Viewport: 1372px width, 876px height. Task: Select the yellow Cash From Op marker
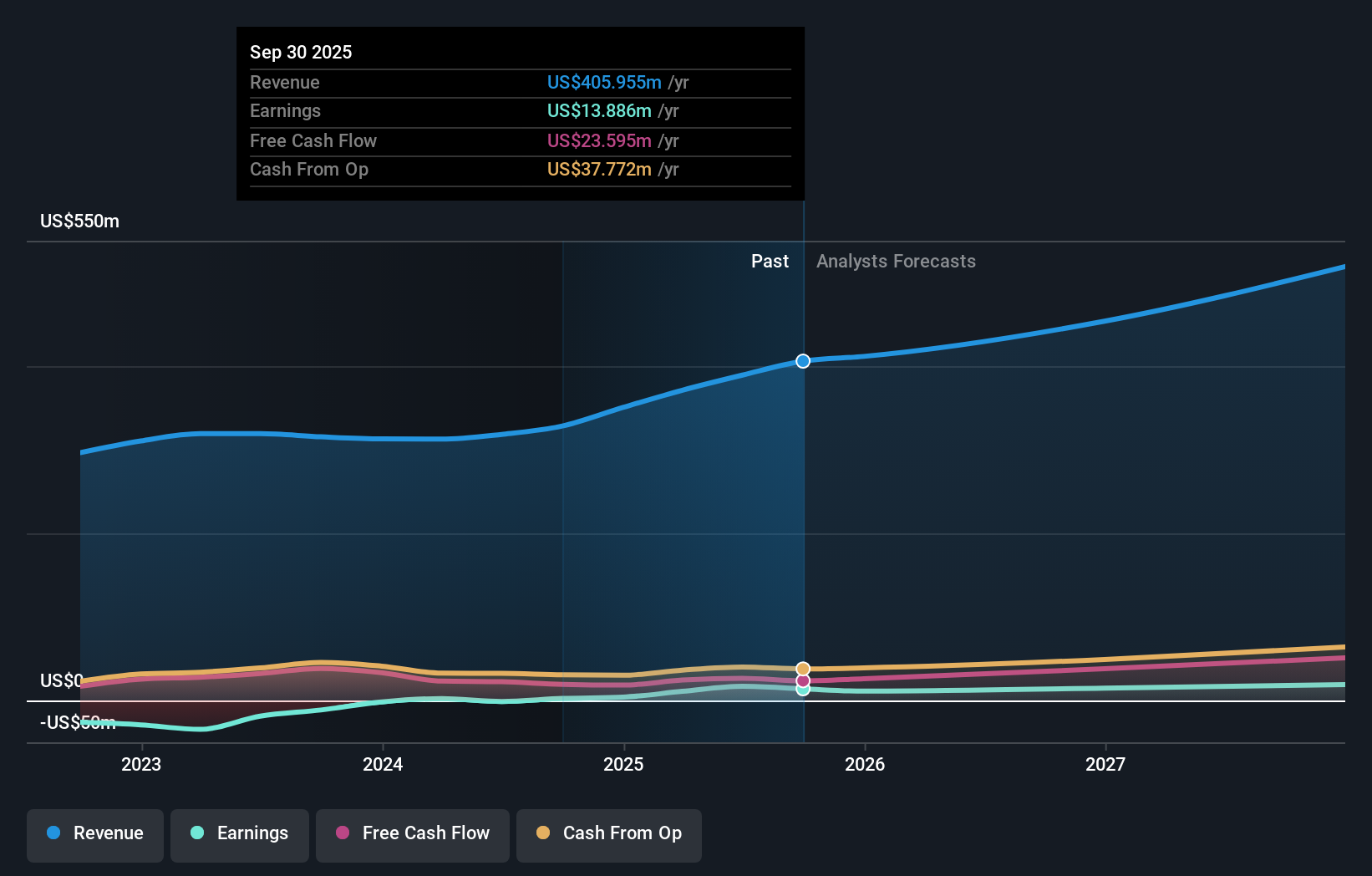(802, 668)
